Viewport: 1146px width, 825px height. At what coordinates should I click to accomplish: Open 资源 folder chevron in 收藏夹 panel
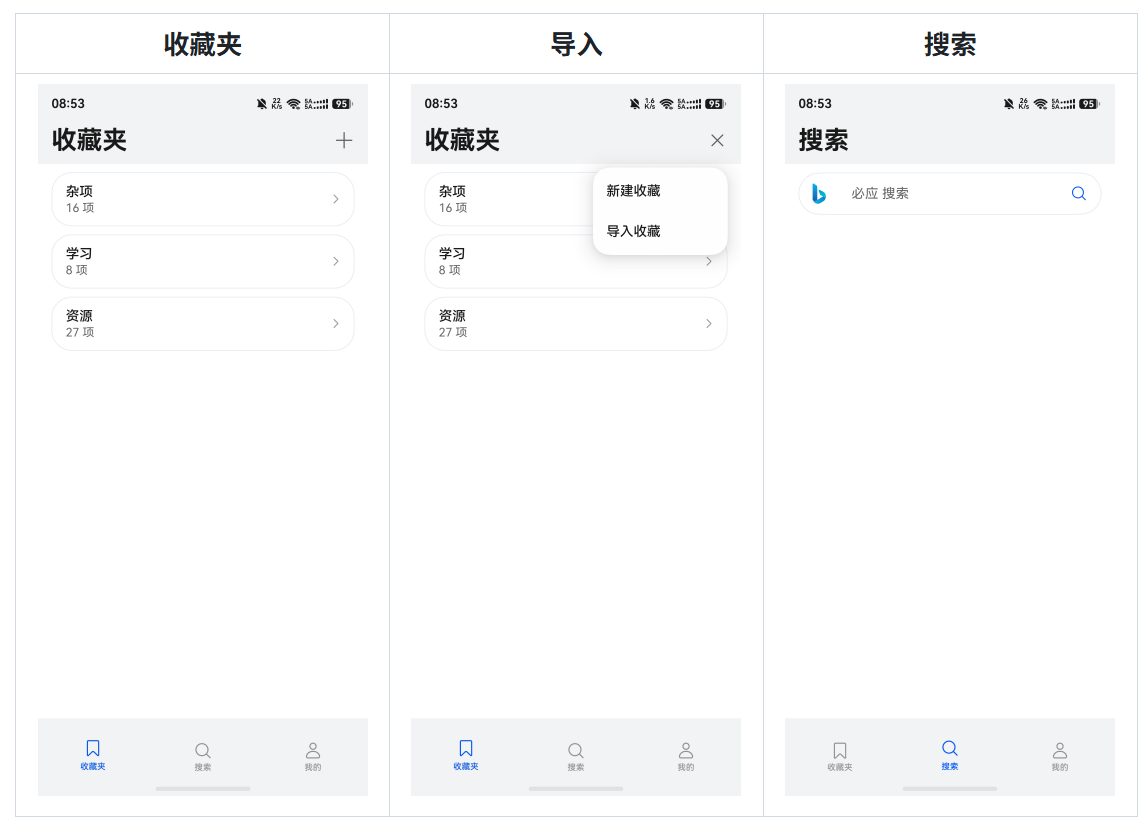335,323
